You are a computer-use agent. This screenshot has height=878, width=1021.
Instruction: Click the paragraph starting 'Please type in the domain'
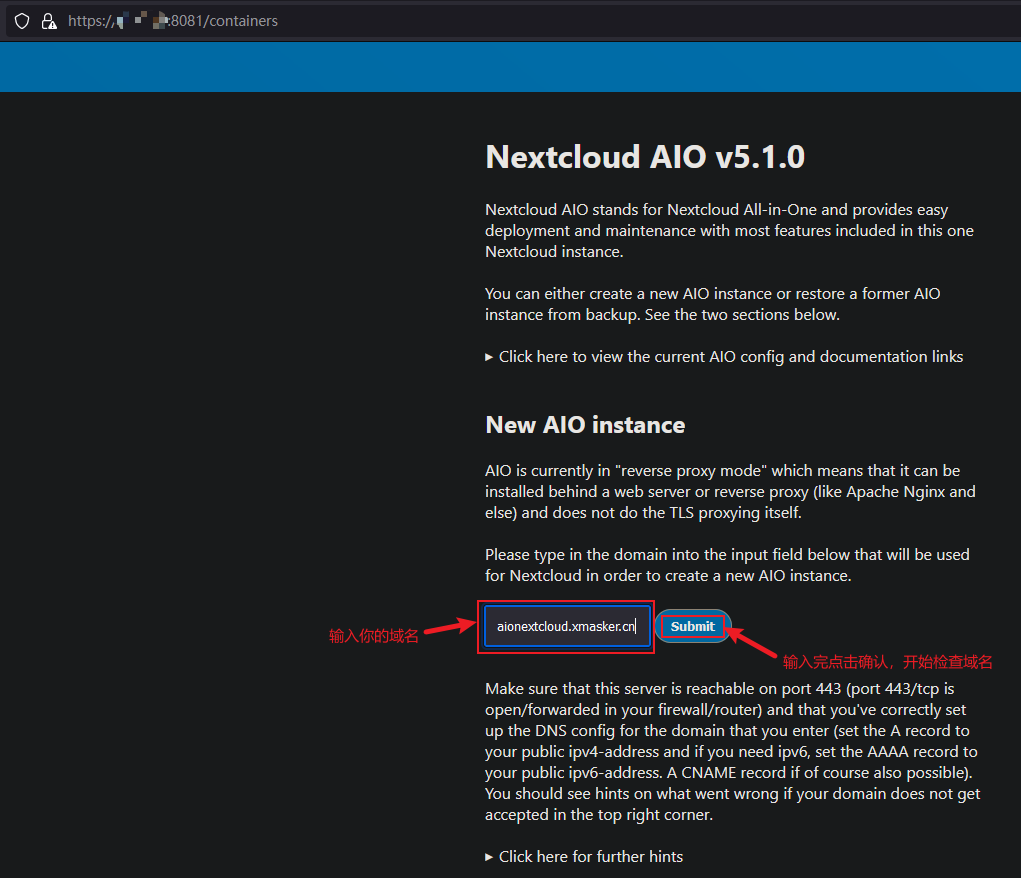coord(727,565)
